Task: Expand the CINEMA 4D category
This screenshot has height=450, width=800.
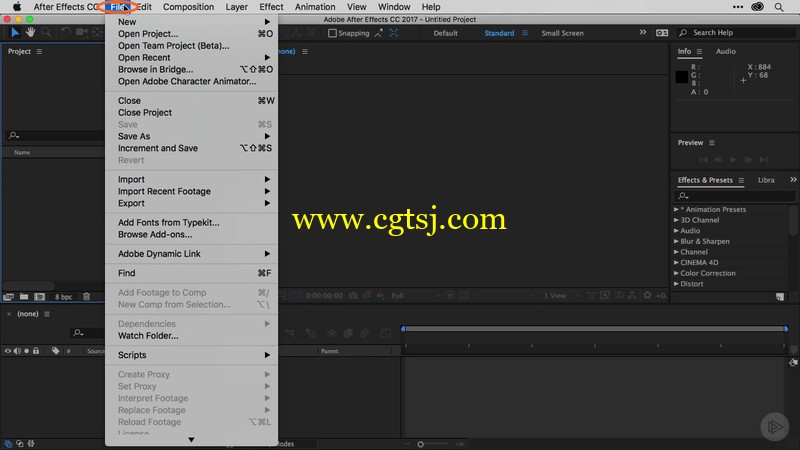Action: pos(676,263)
